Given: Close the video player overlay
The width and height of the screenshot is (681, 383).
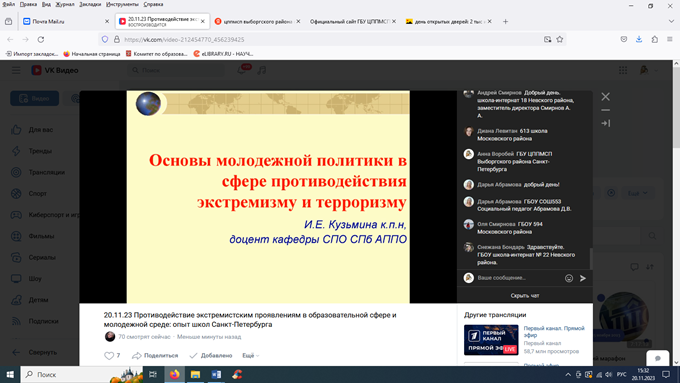Looking at the screenshot, I should [x=605, y=96].
